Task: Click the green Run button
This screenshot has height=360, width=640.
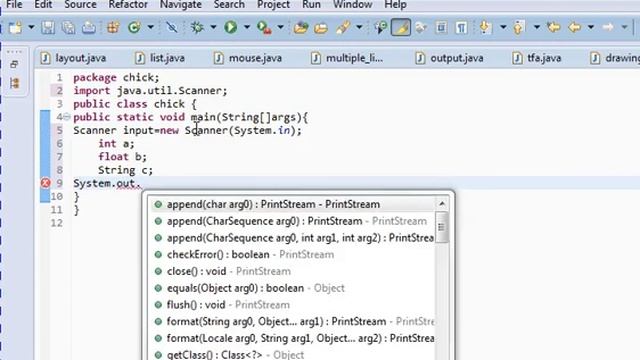Action: tap(231, 27)
